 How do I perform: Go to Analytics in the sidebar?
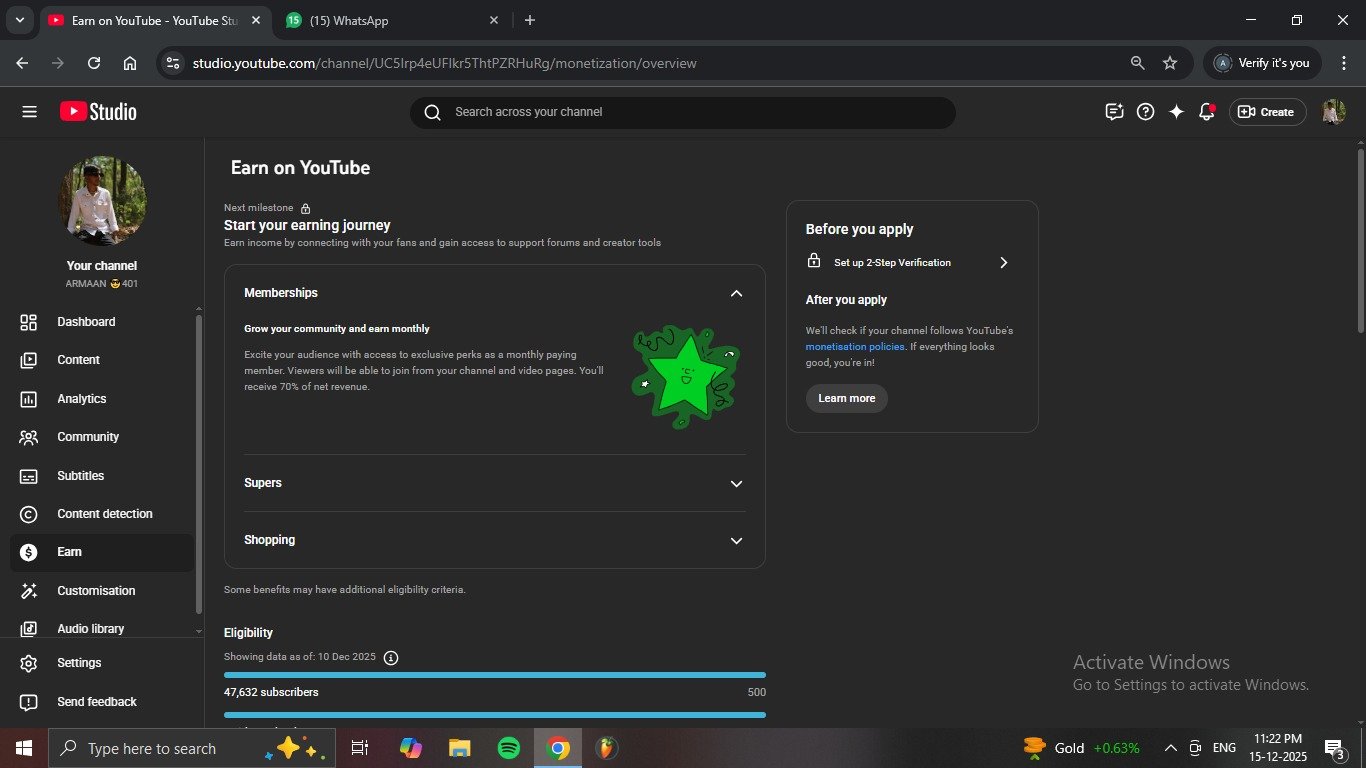[81, 399]
